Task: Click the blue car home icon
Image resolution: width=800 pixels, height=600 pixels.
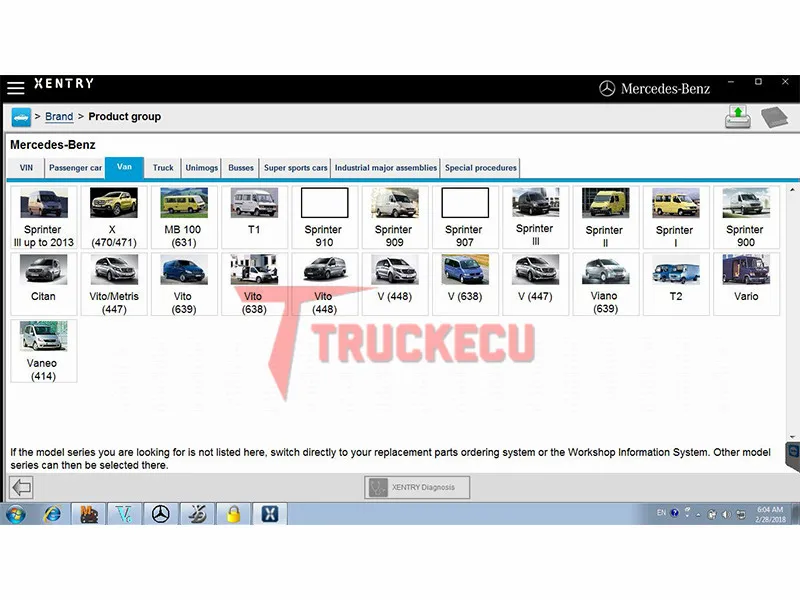Action: [21, 117]
